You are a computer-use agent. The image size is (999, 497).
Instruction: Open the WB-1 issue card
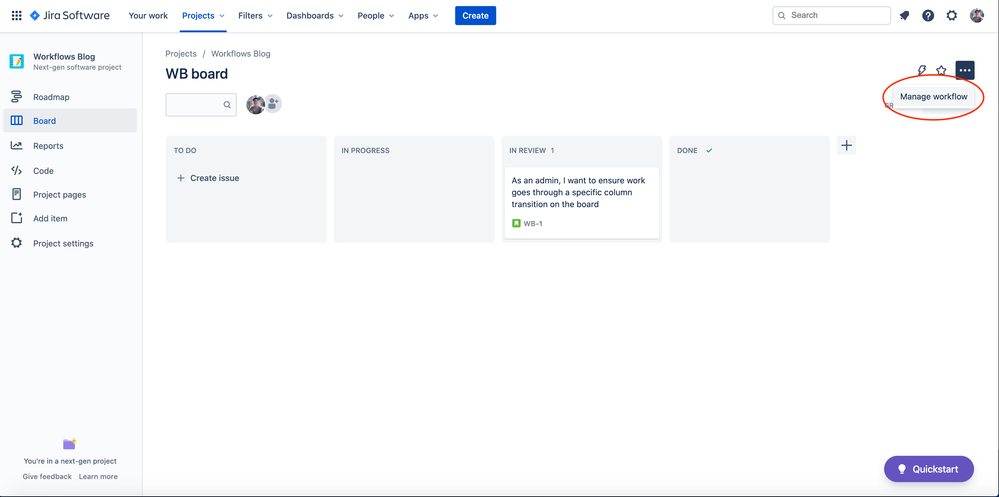(582, 203)
